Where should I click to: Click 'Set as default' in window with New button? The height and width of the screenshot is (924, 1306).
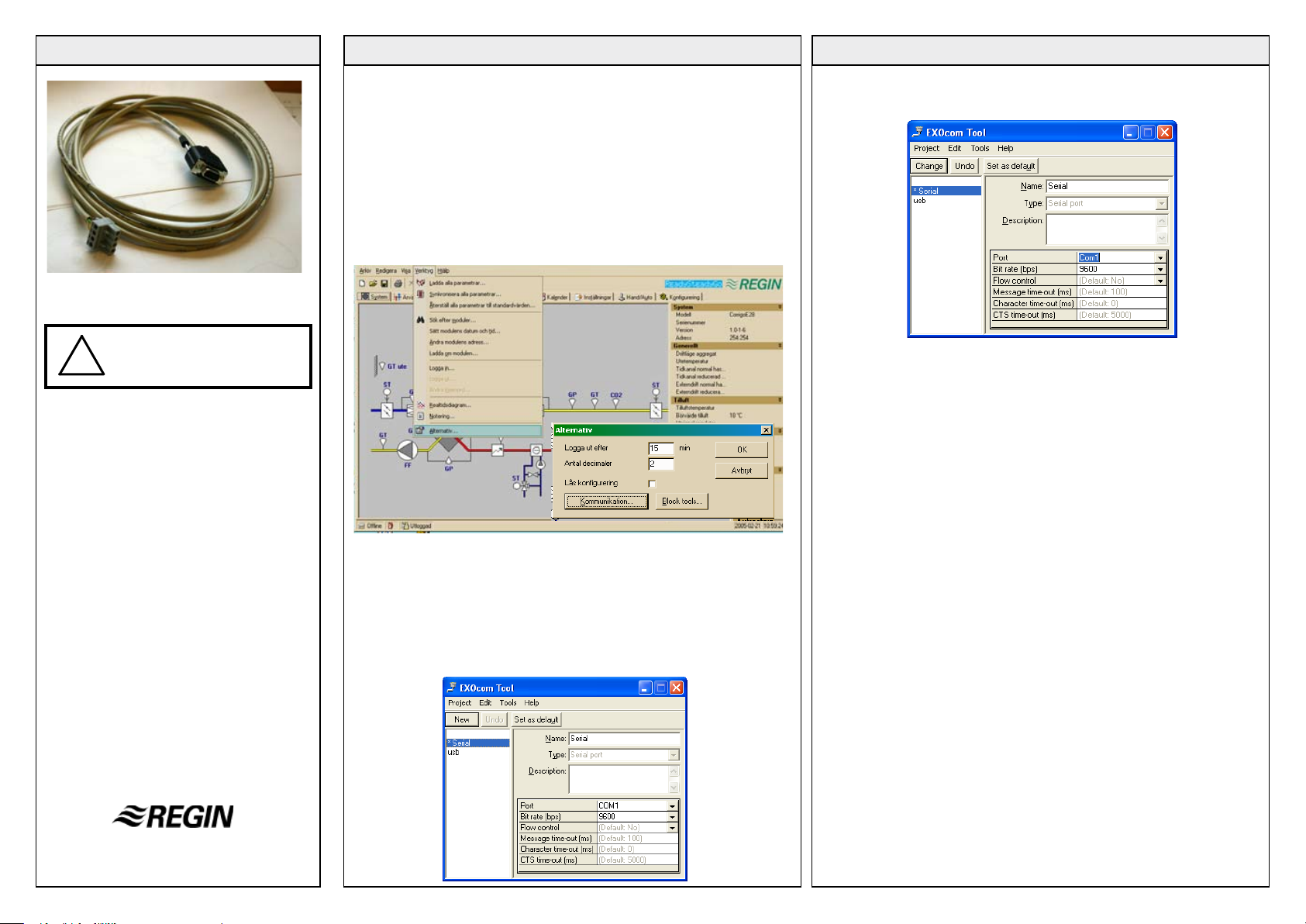(x=536, y=719)
